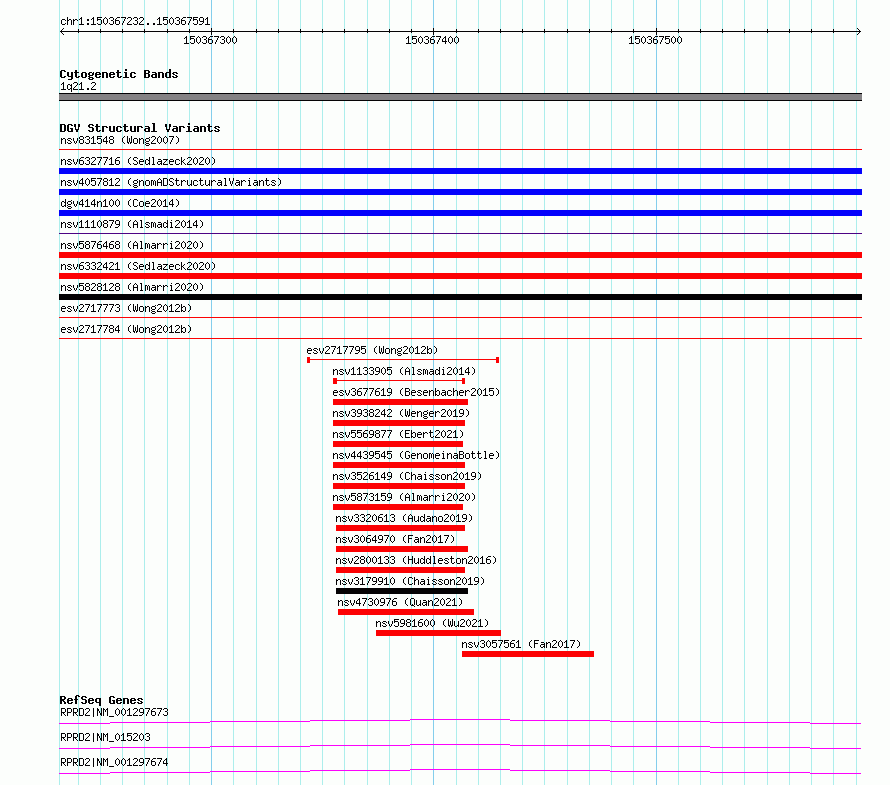
Task: Open variant esv2717795 (Wong2012b)
Action: (372, 350)
